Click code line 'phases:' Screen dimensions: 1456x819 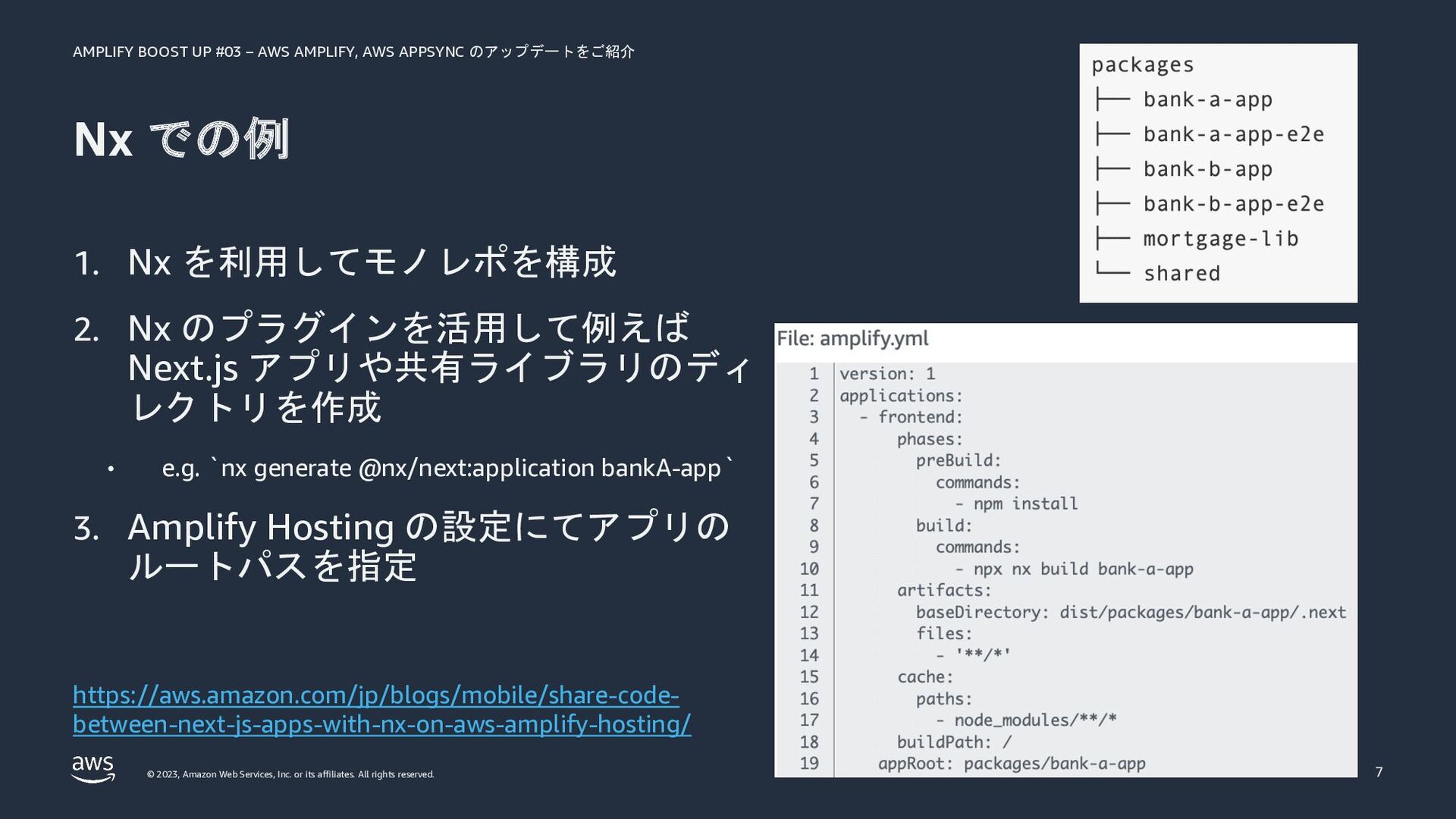[x=930, y=439]
